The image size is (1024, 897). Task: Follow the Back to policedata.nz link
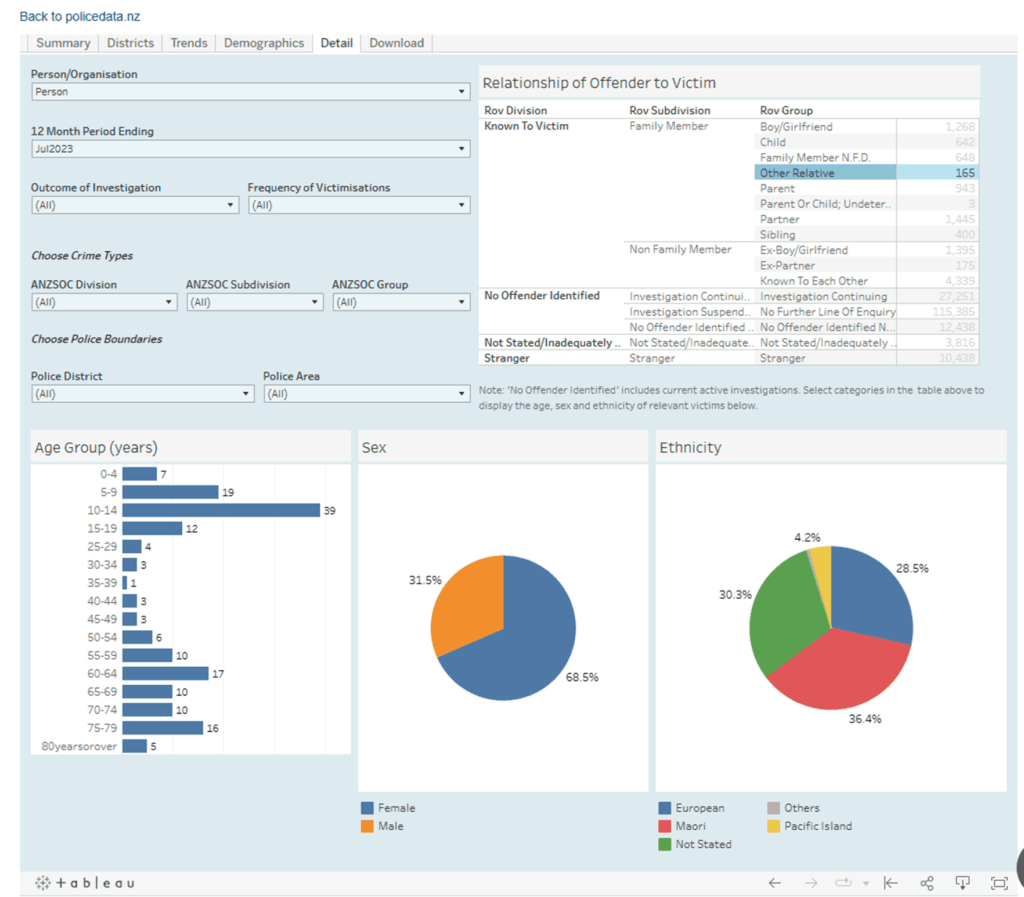click(79, 17)
